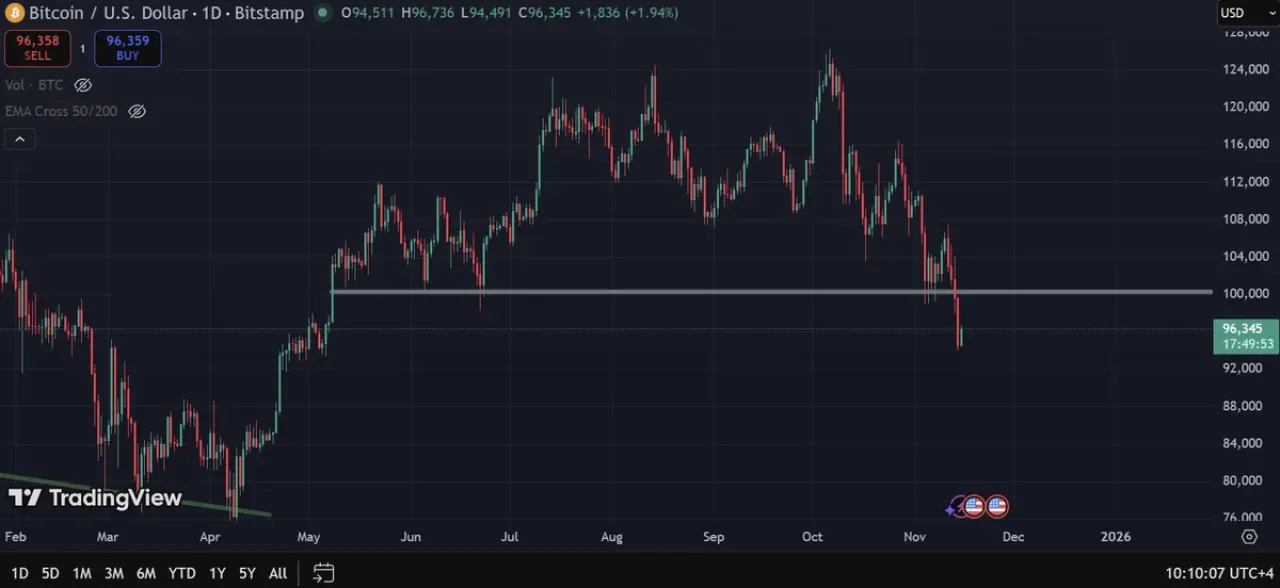This screenshot has width=1280, height=588.
Task: Click the red SELL 96,358 button
Action: click(x=37, y=48)
